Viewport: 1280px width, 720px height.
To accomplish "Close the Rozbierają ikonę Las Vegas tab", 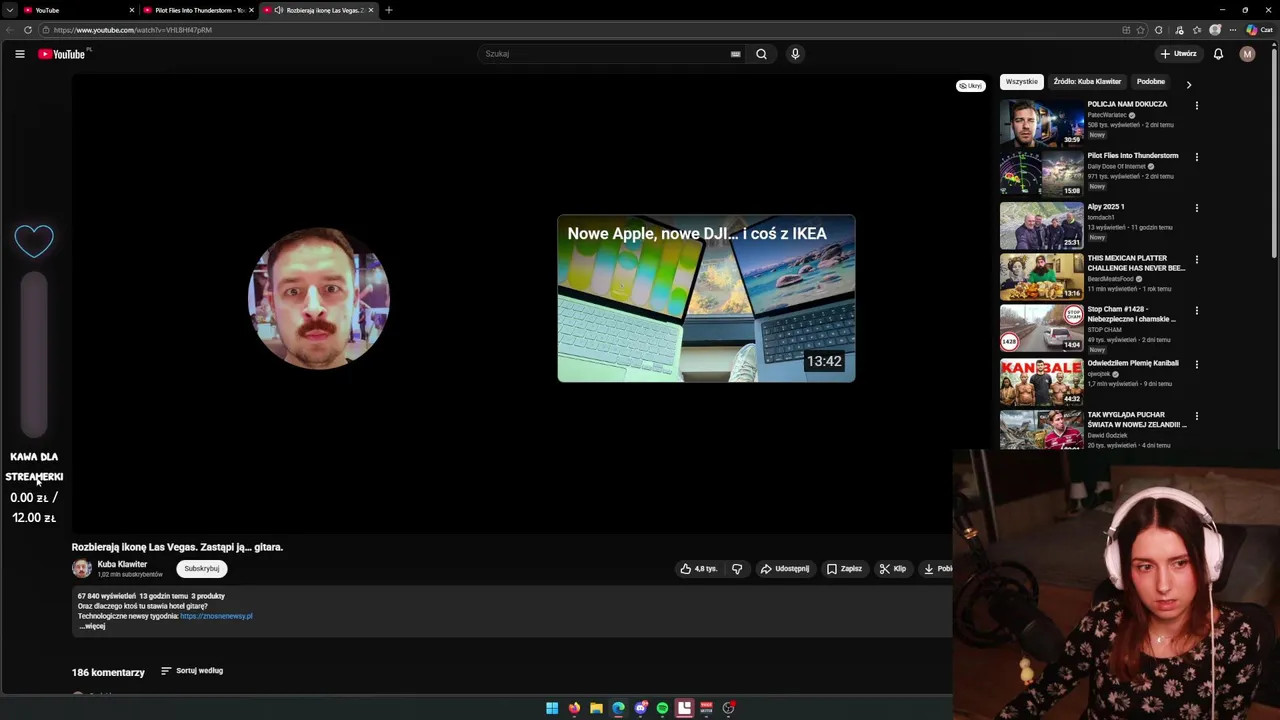I will pos(371,10).
